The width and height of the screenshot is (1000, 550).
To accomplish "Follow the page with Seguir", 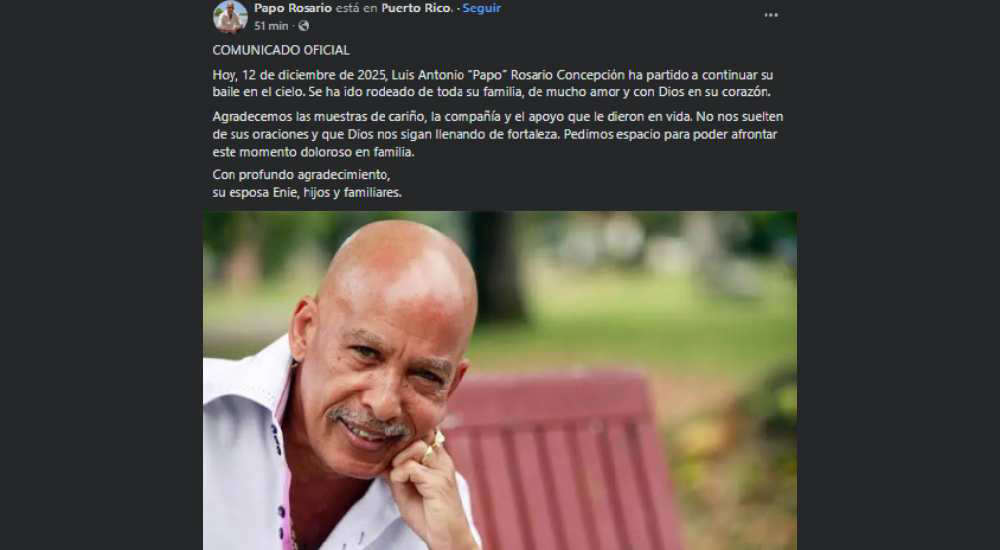I will pyautogui.click(x=482, y=8).
